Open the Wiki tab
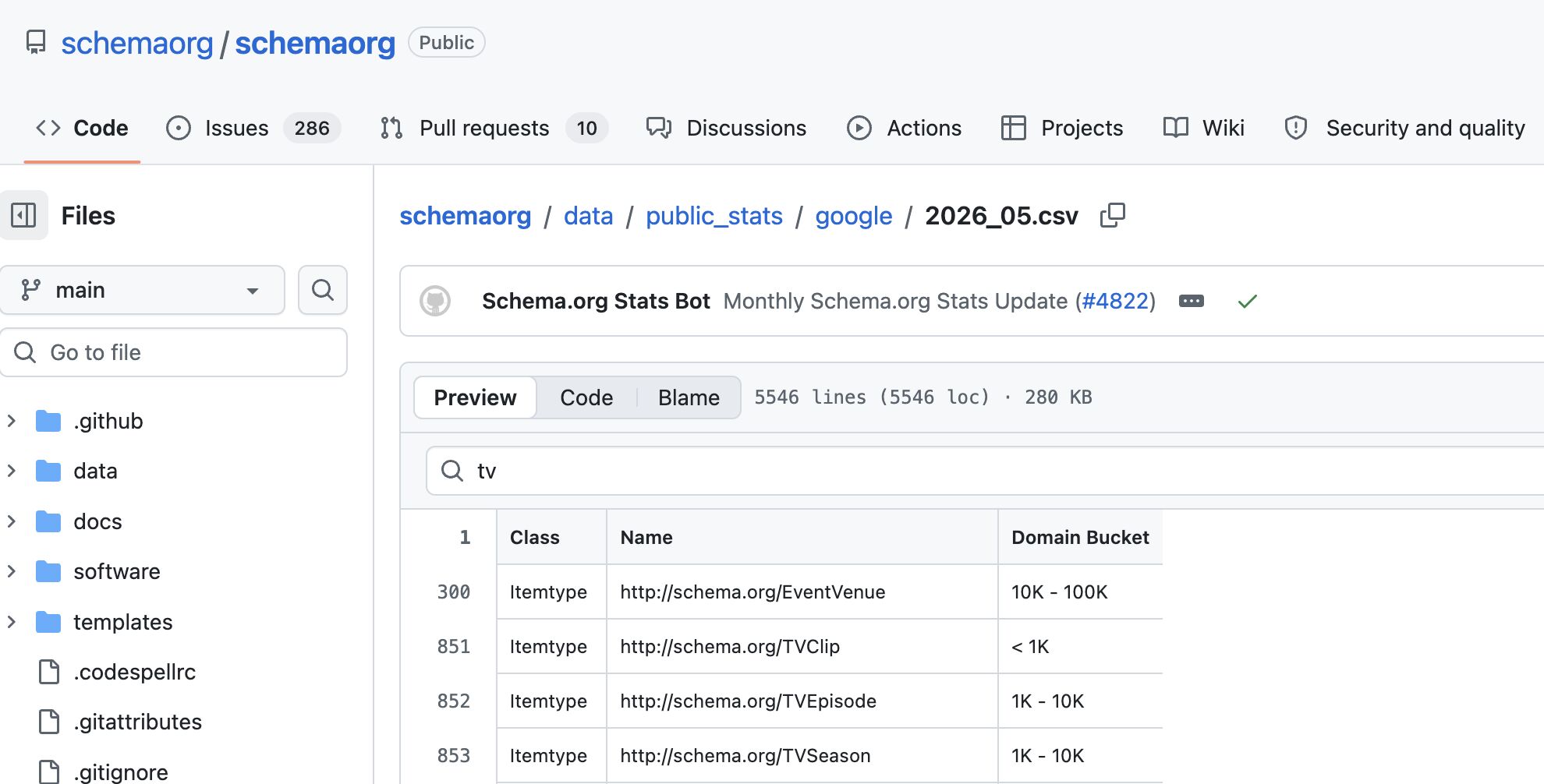This screenshot has height=784, width=1544. pyautogui.click(x=1203, y=128)
